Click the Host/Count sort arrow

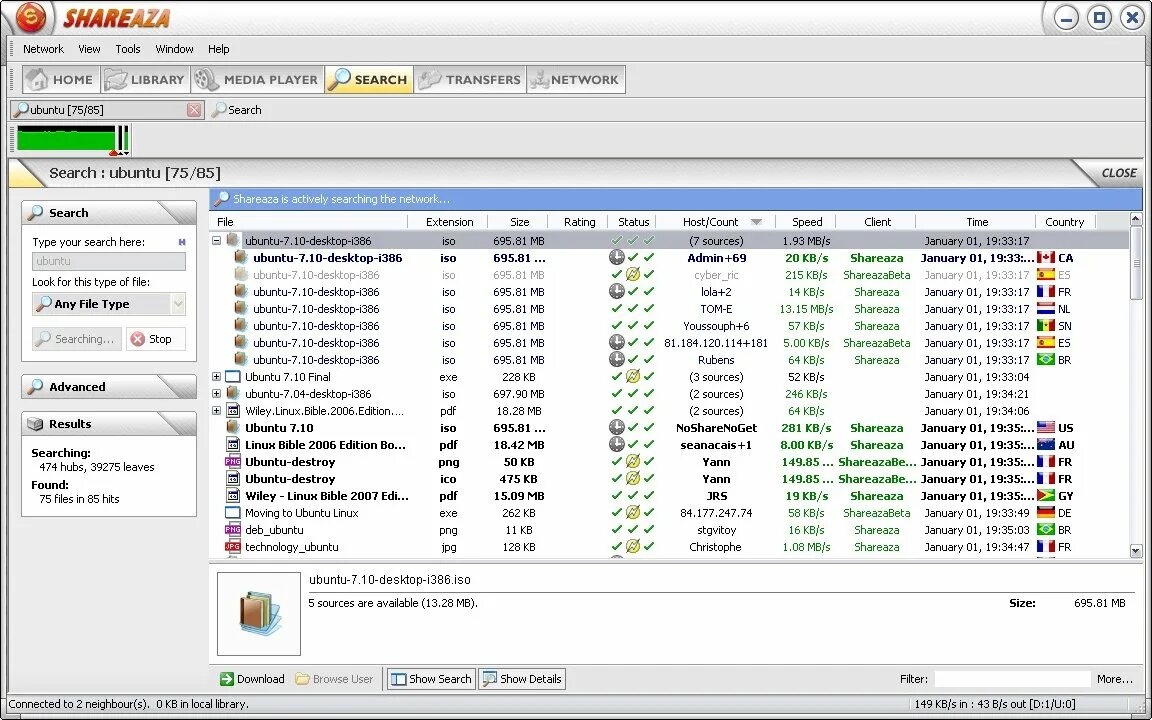tap(756, 222)
